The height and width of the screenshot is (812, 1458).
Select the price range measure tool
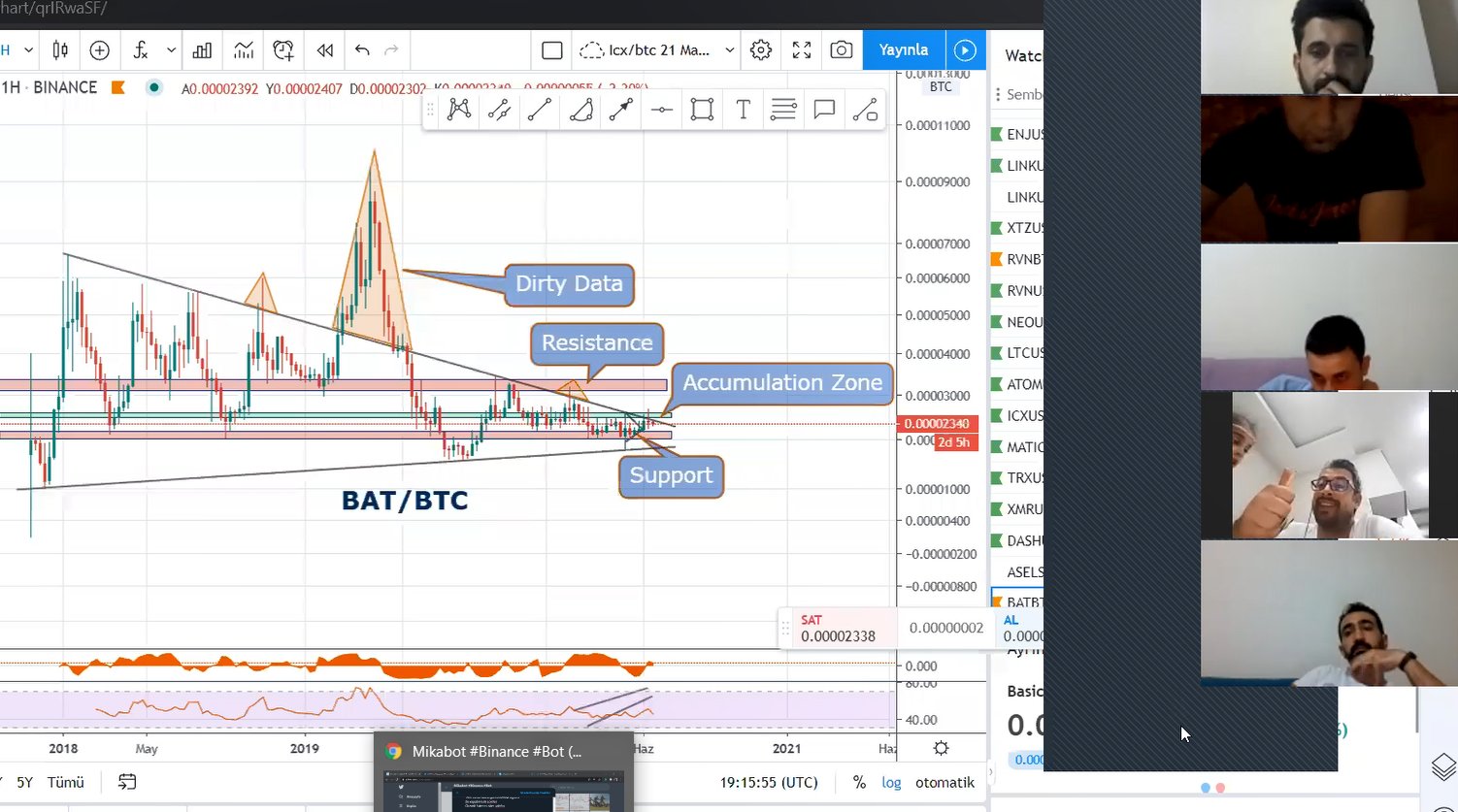pyautogui.click(x=865, y=110)
